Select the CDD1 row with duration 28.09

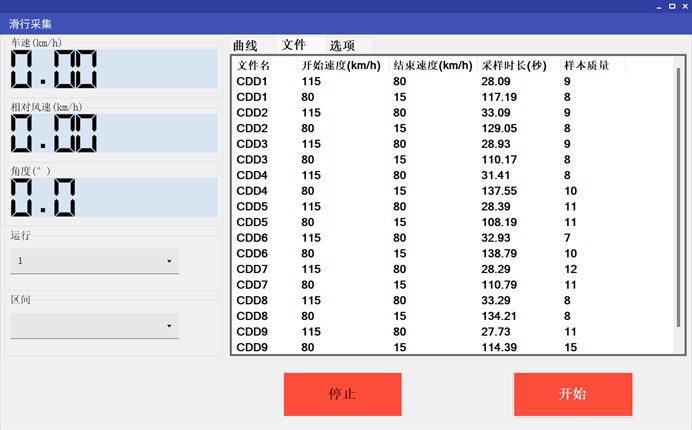coord(400,81)
